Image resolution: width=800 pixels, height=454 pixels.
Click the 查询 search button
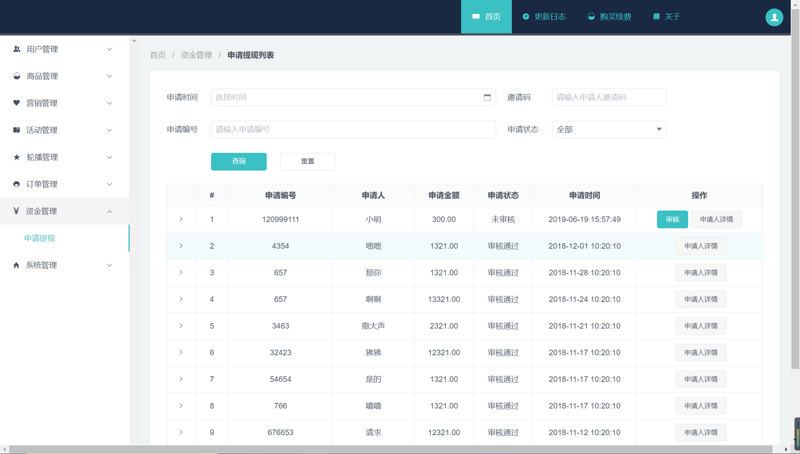tap(239, 161)
